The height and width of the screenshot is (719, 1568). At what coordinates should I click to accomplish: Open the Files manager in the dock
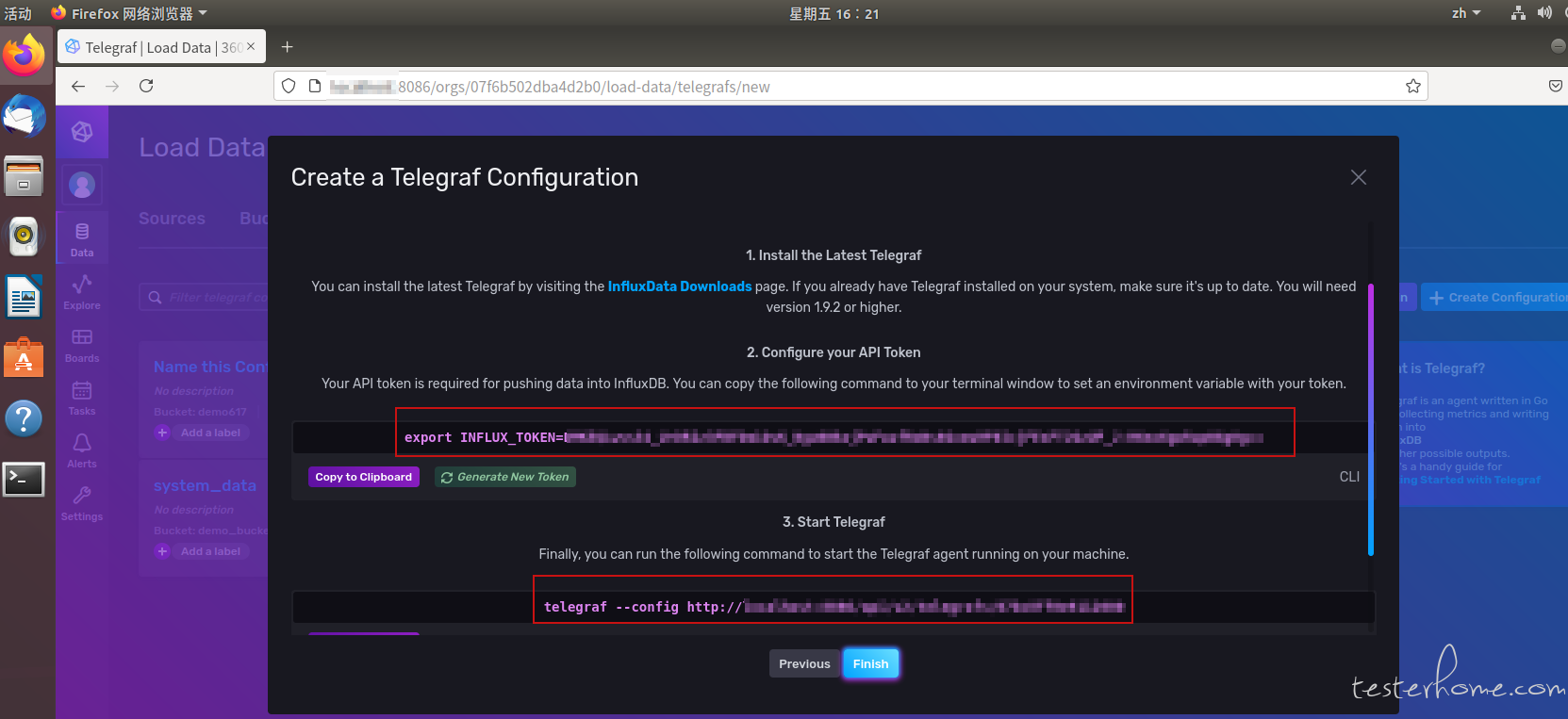(x=24, y=176)
